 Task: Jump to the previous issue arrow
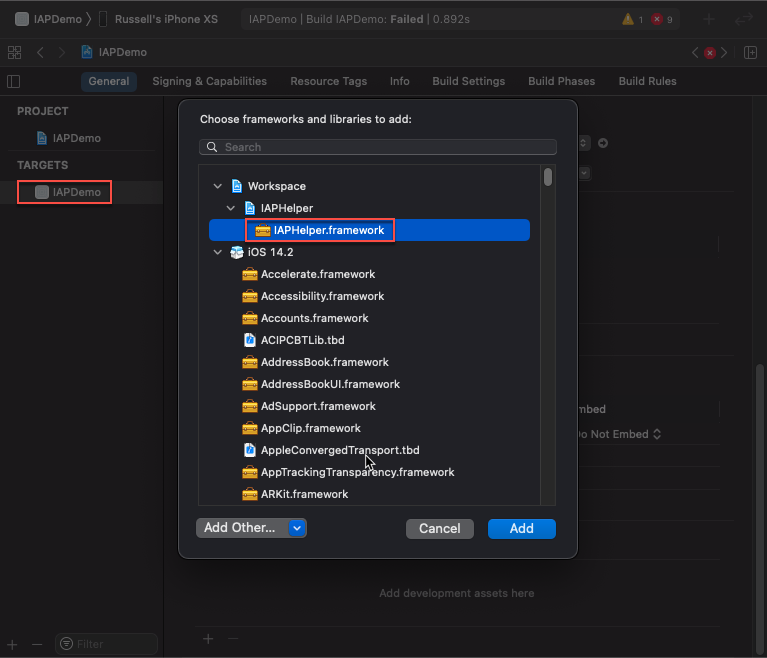coord(695,52)
